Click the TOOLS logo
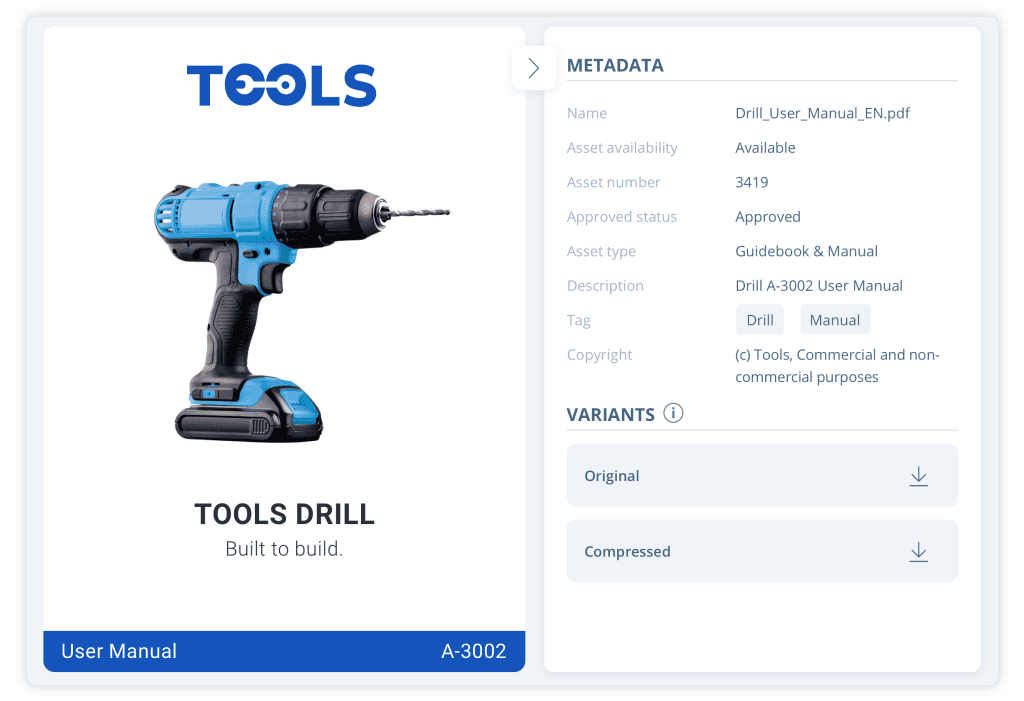The width and height of the screenshot is (1024, 701). (281, 85)
